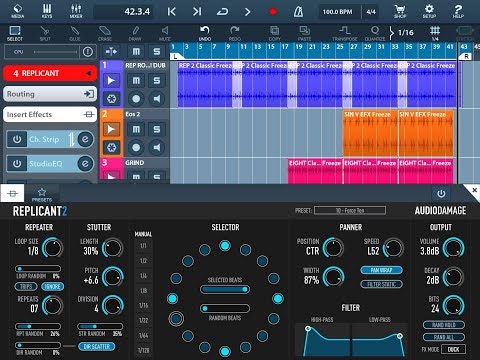Redo the last action

[x=235, y=33]
